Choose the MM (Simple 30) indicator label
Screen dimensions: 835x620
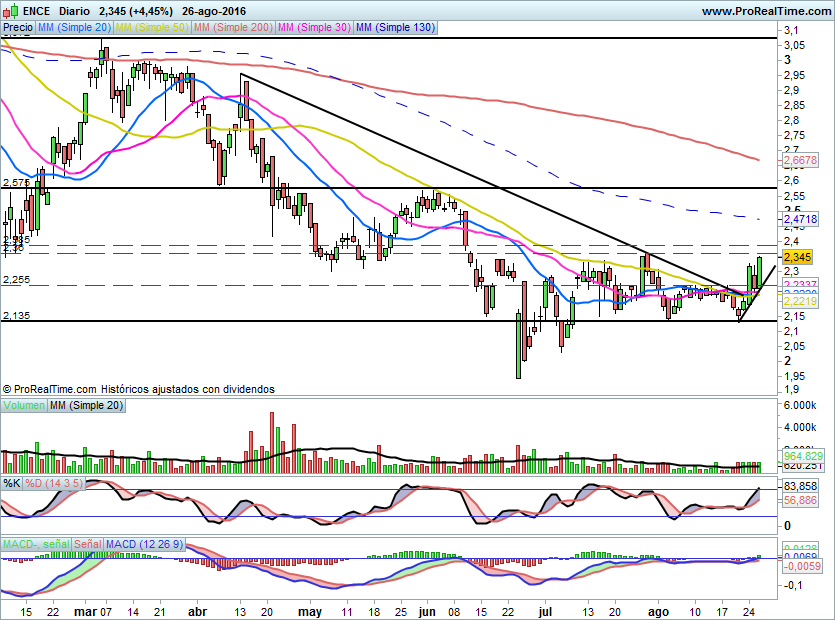tap(314, 27)
